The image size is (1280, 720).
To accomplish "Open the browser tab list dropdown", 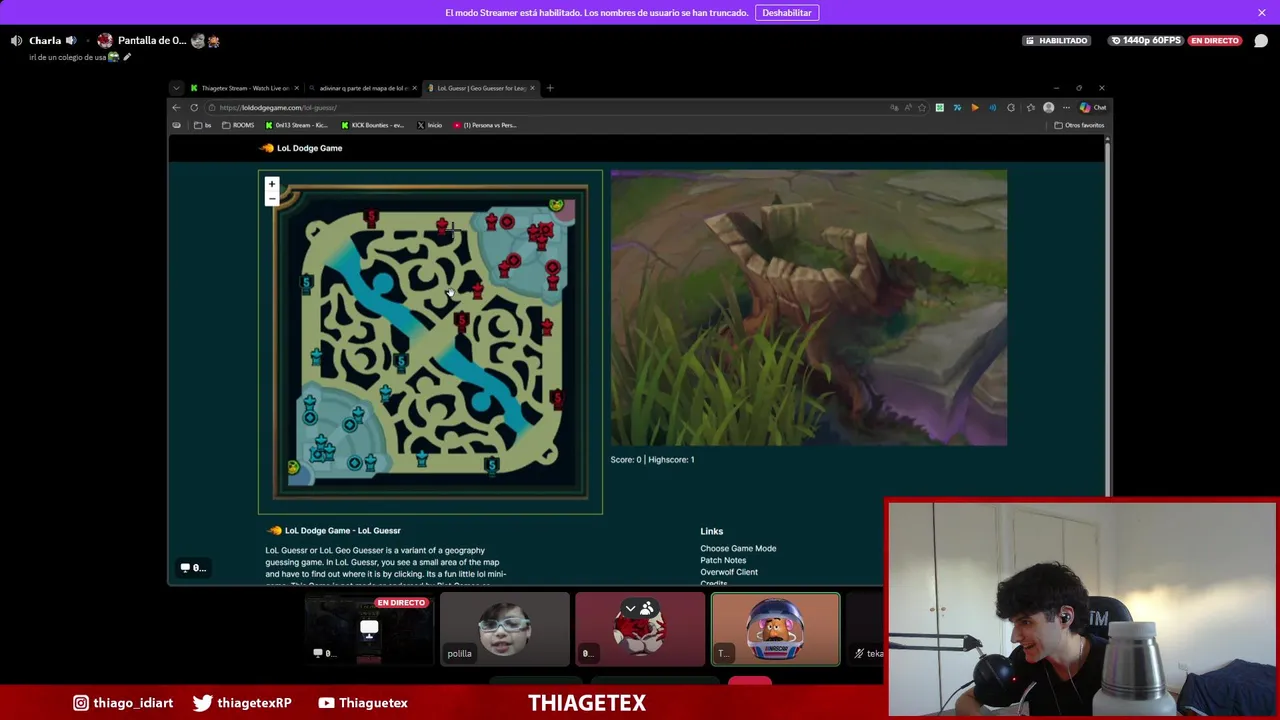I will point(176,88).
